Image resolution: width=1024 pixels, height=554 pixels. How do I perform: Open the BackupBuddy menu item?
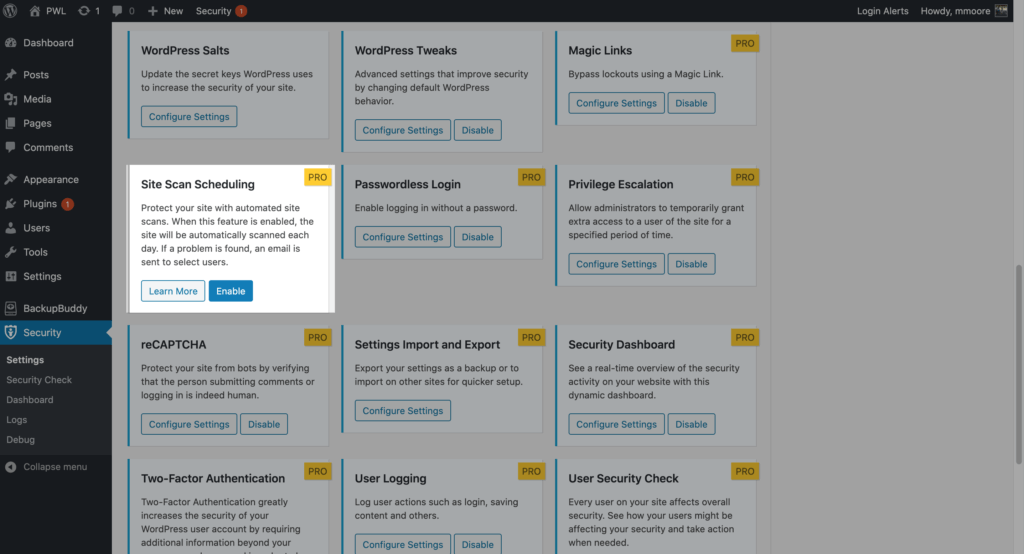[x=56, y=308]
